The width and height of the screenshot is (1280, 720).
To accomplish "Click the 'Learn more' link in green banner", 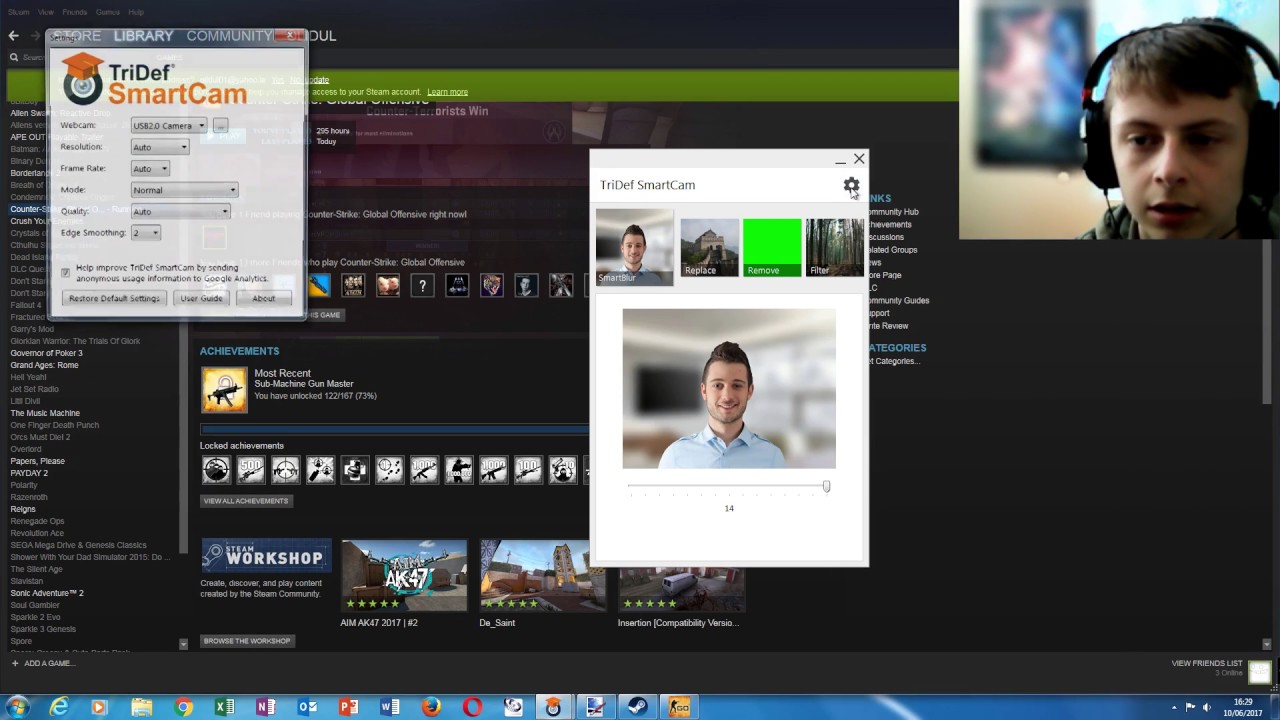I will [447, 92].
